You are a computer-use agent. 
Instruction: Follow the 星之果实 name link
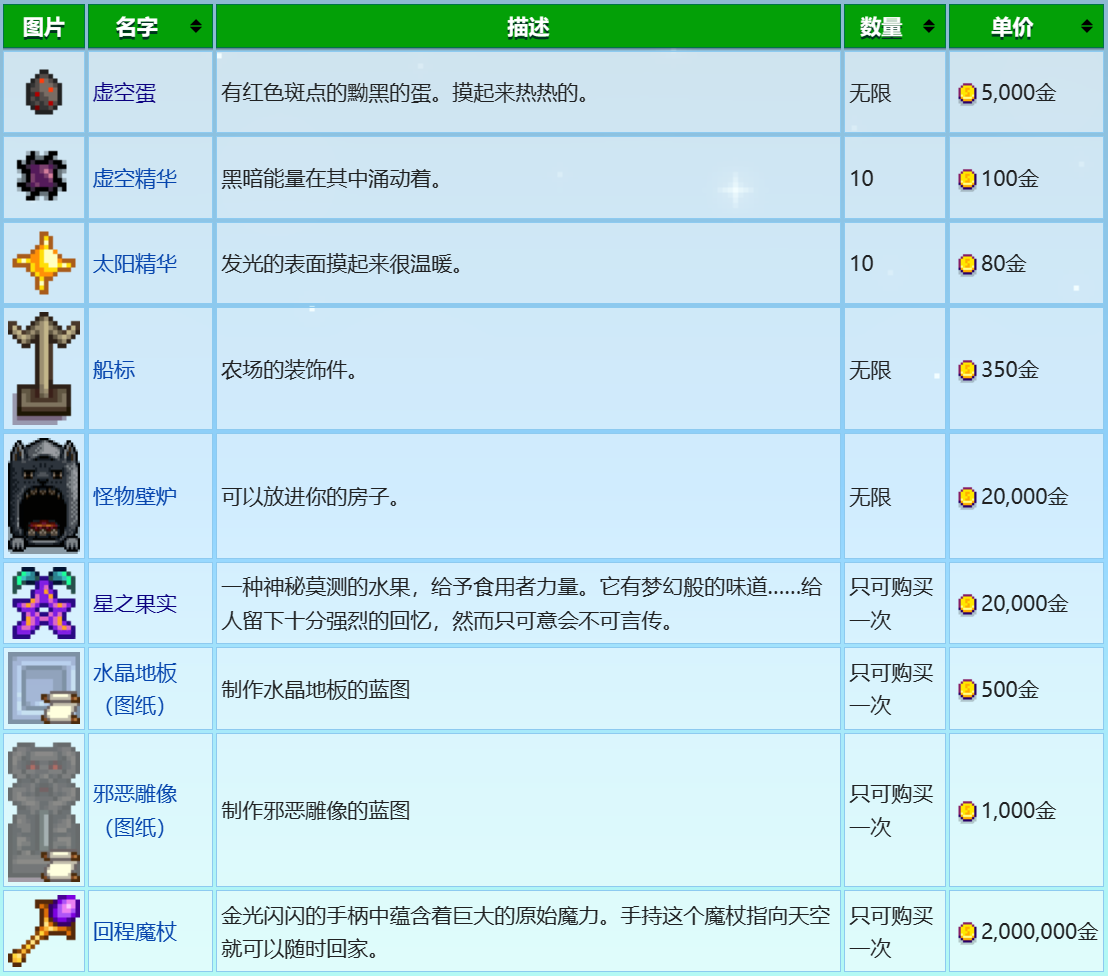pos(135,604)
